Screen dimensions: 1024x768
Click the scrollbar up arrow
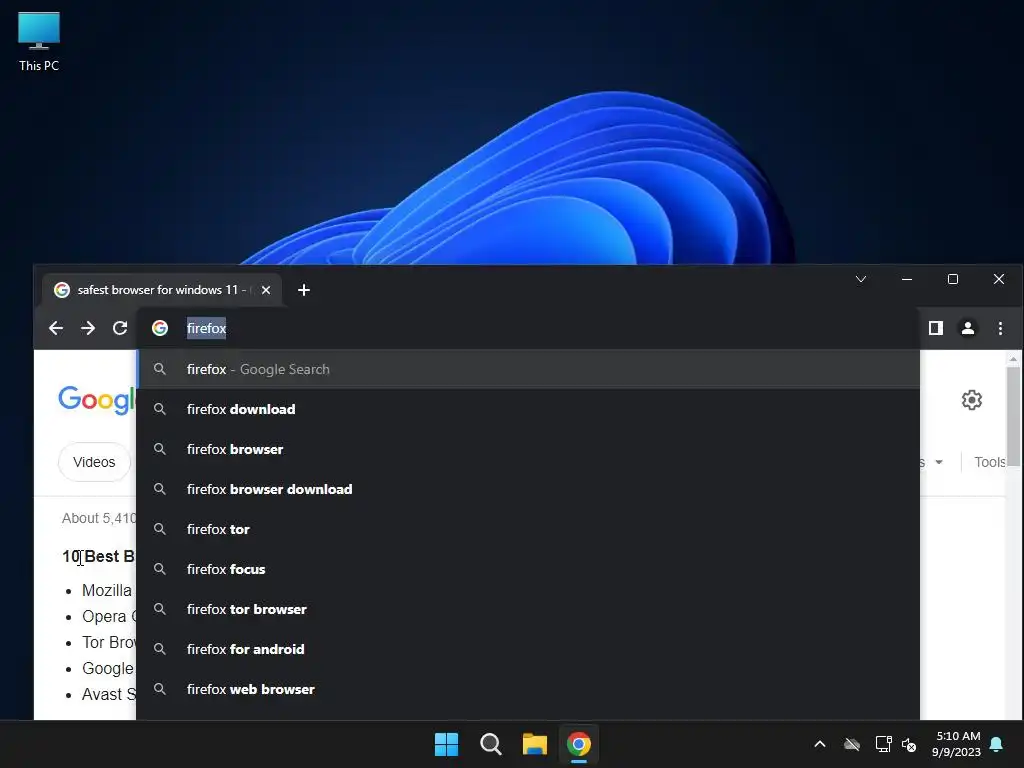(x=1013, y=359)
